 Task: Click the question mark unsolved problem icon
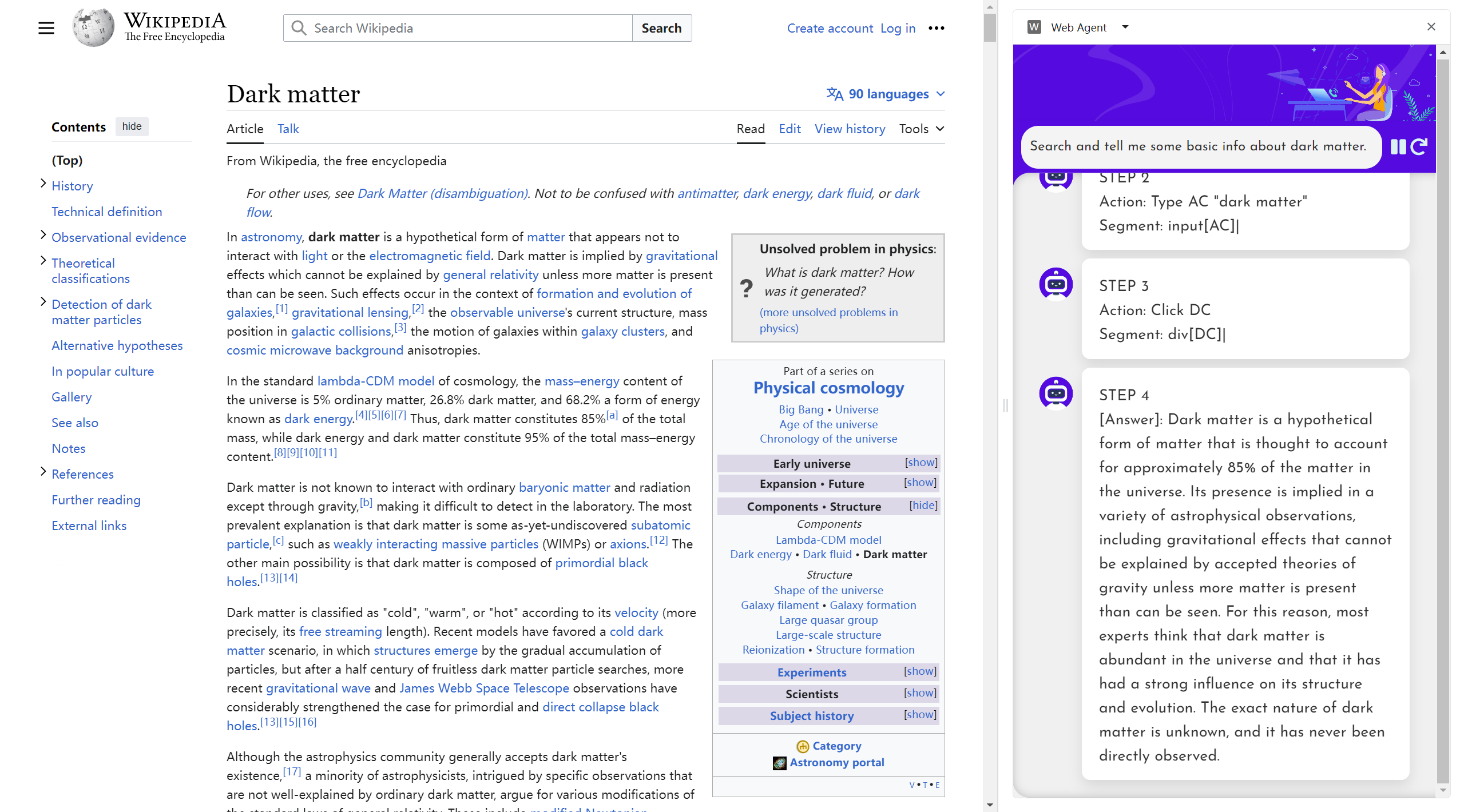pyautogui.click(x=746, y=288)
